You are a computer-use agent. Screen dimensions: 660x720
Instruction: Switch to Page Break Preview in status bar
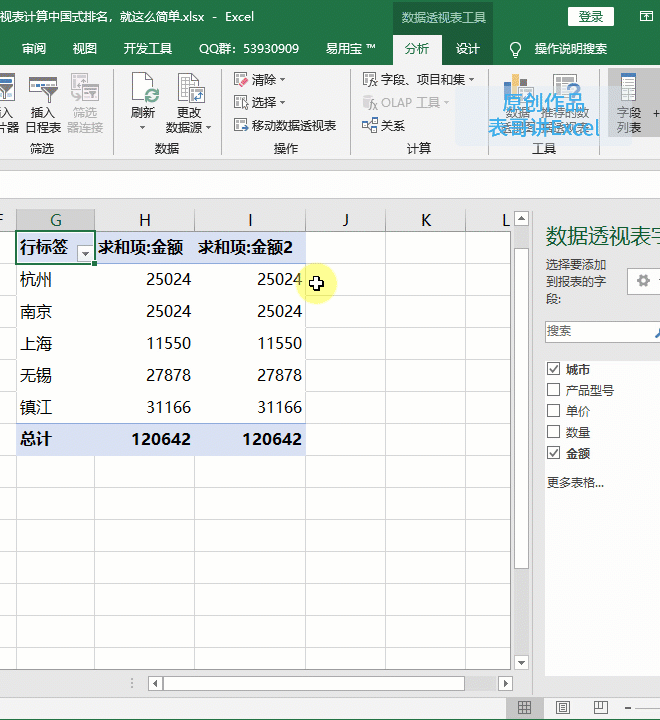click(600, 708)
